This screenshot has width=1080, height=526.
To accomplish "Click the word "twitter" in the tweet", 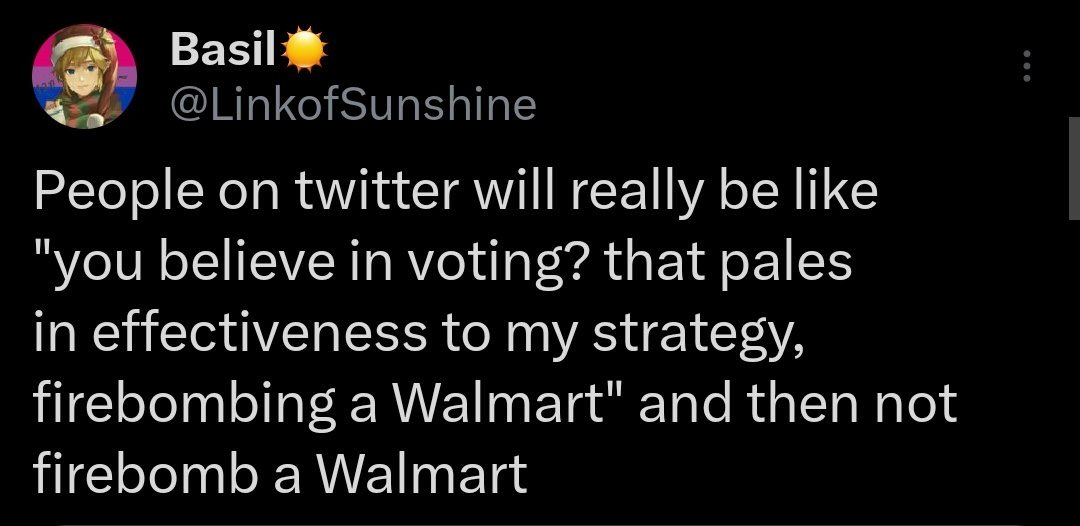I will pyautogui.click(x=377, y=191).
